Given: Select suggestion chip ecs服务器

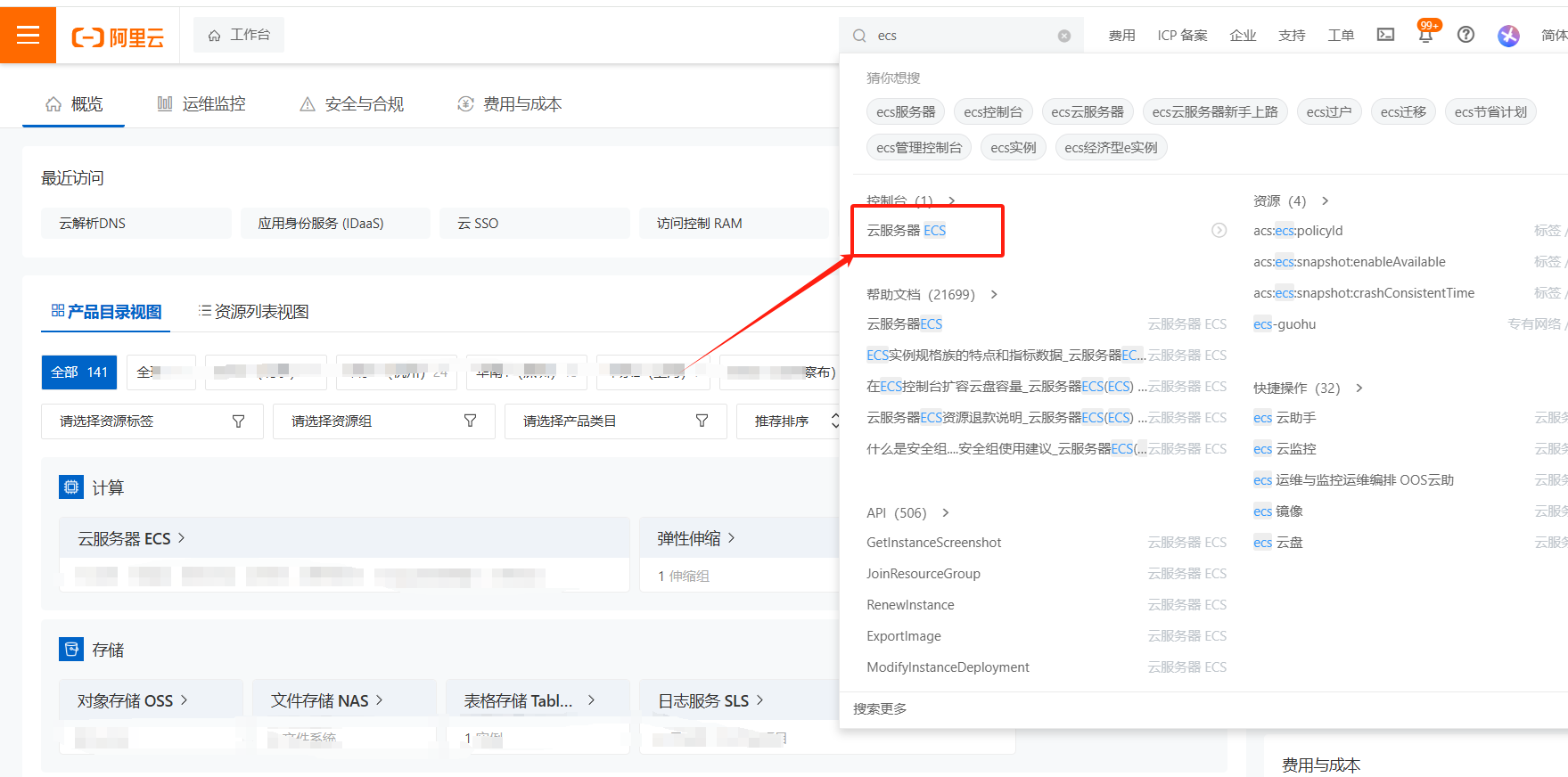Looking at the screenshot, I should point(906,112).
